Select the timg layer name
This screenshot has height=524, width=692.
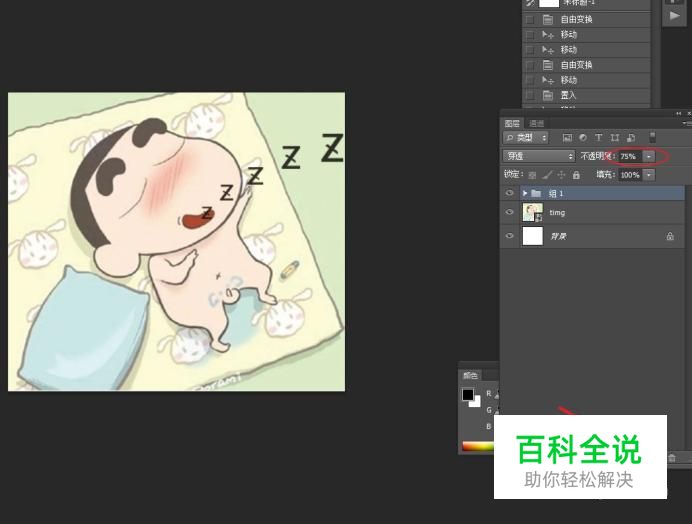pyautogui.click(x=557, y=213)
